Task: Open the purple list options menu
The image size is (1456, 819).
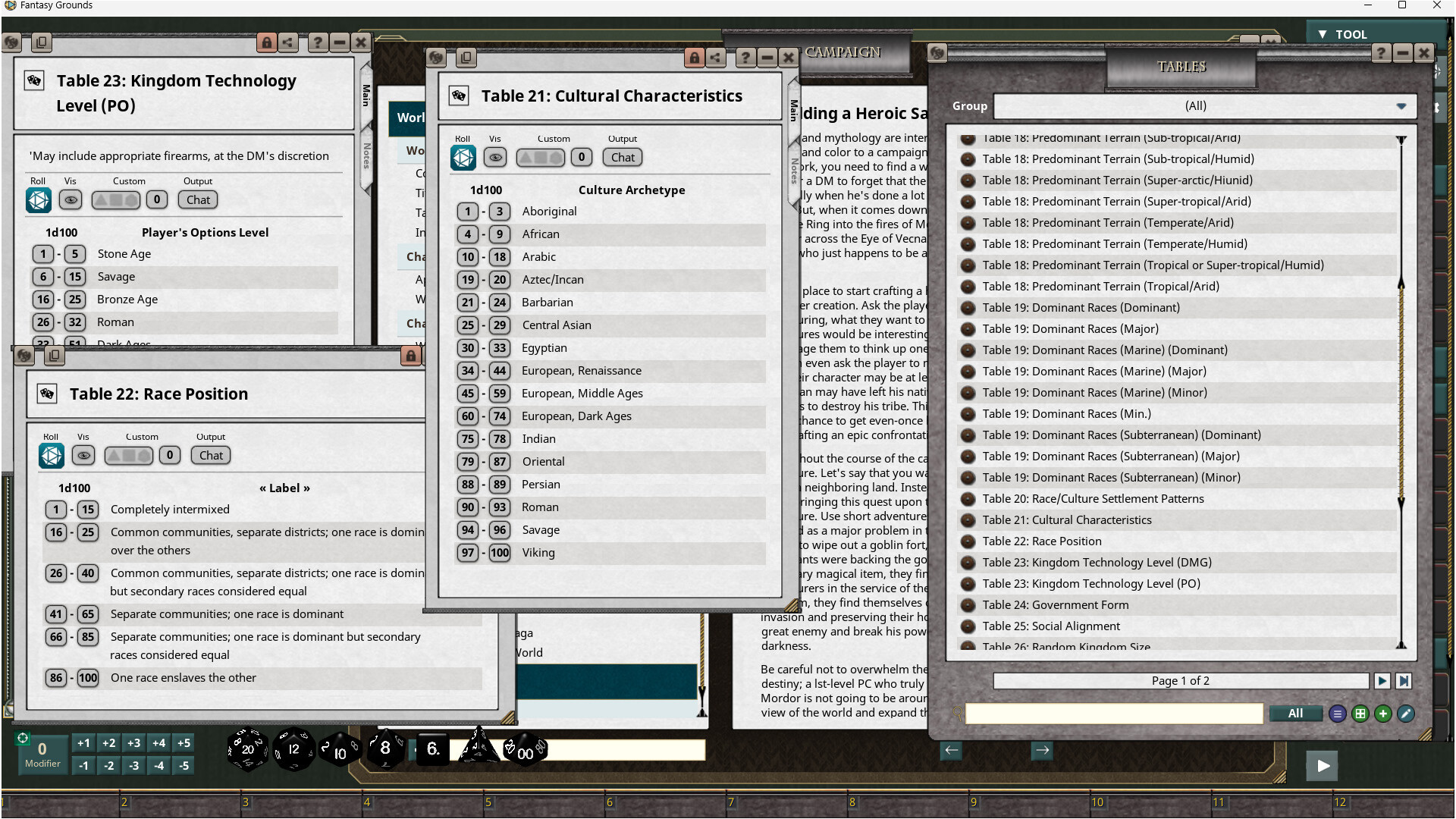Action: point(1338,714)
